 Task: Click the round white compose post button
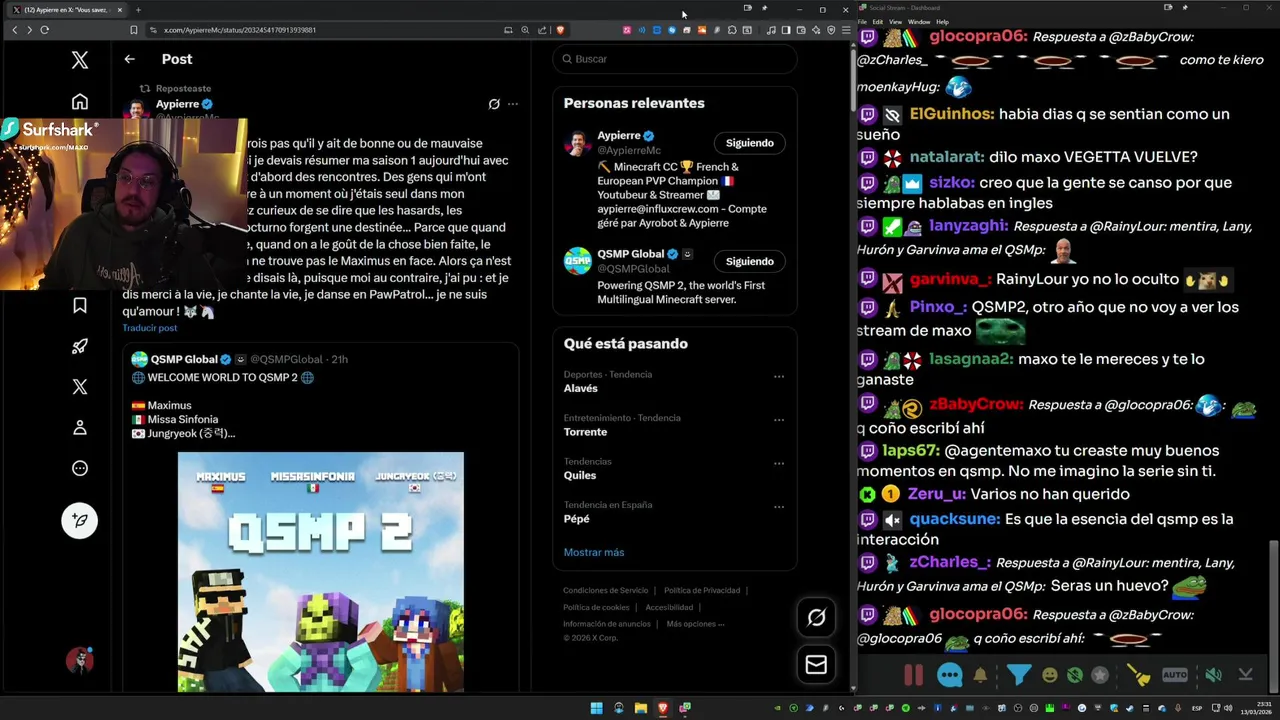point(80,520)
